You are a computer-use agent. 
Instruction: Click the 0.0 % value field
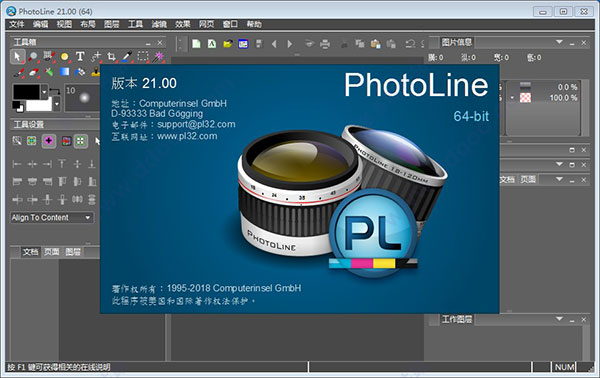567,87
